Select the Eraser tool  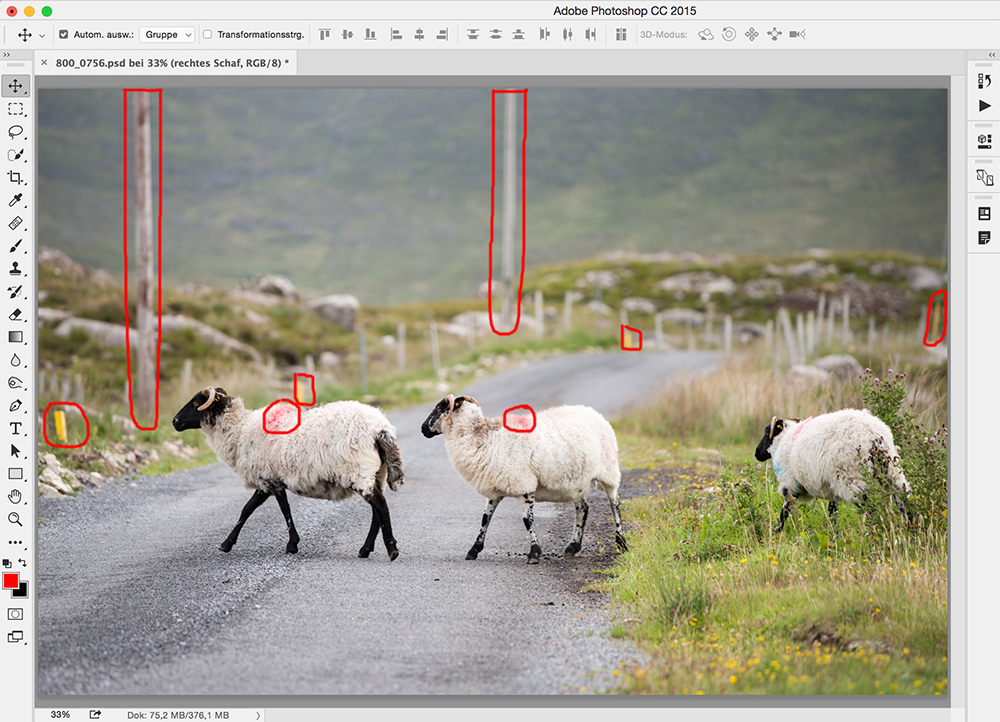pos(15,314)
